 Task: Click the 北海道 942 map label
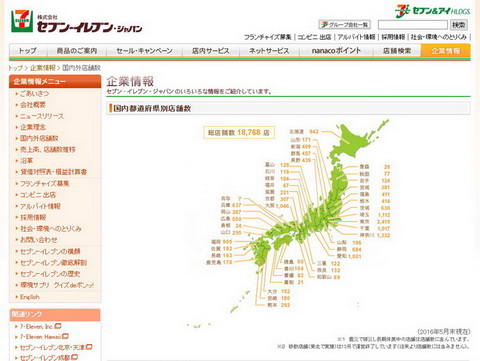point(304,132)
